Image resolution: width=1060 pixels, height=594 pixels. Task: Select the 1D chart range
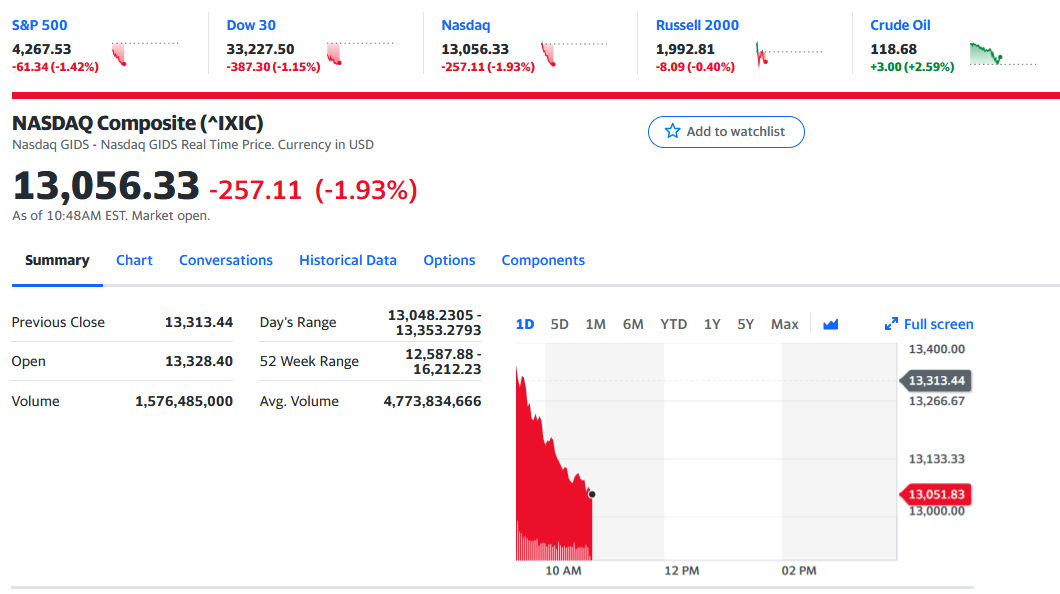tap(525, 324)
